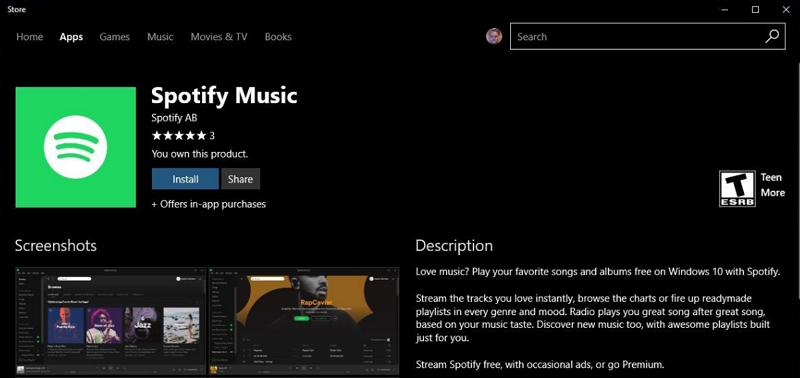Click the Screenshots section heading
The width and height of the screenshot is (800, 378).
56,245
